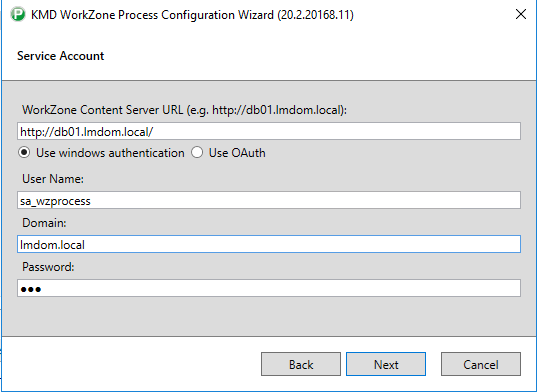Screen dimensions: 537x392
Task: Select the Use windows authentication radio button
Action: [x=24, y=153]
